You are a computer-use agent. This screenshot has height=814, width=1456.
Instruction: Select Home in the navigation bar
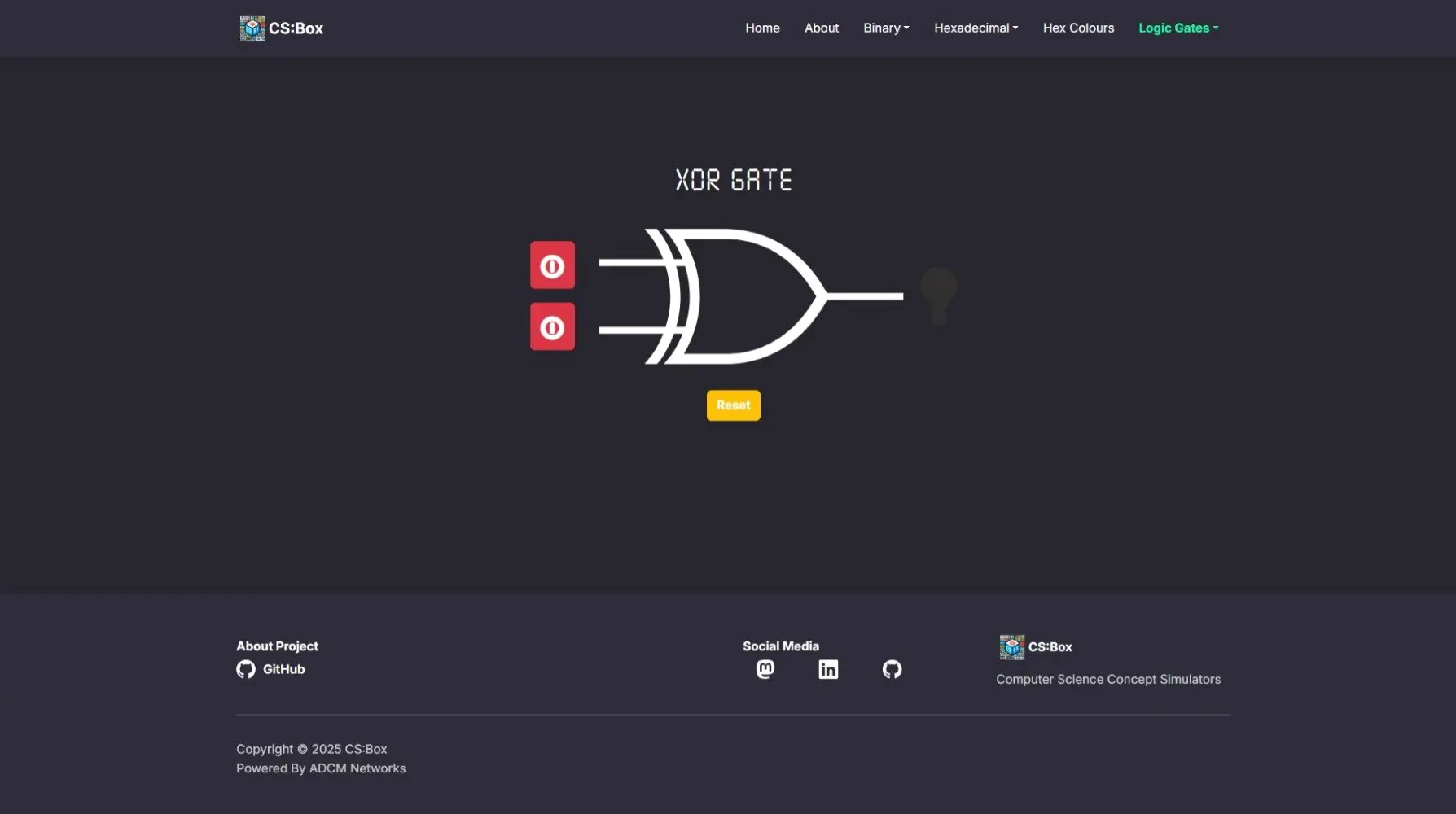[761, 27]
